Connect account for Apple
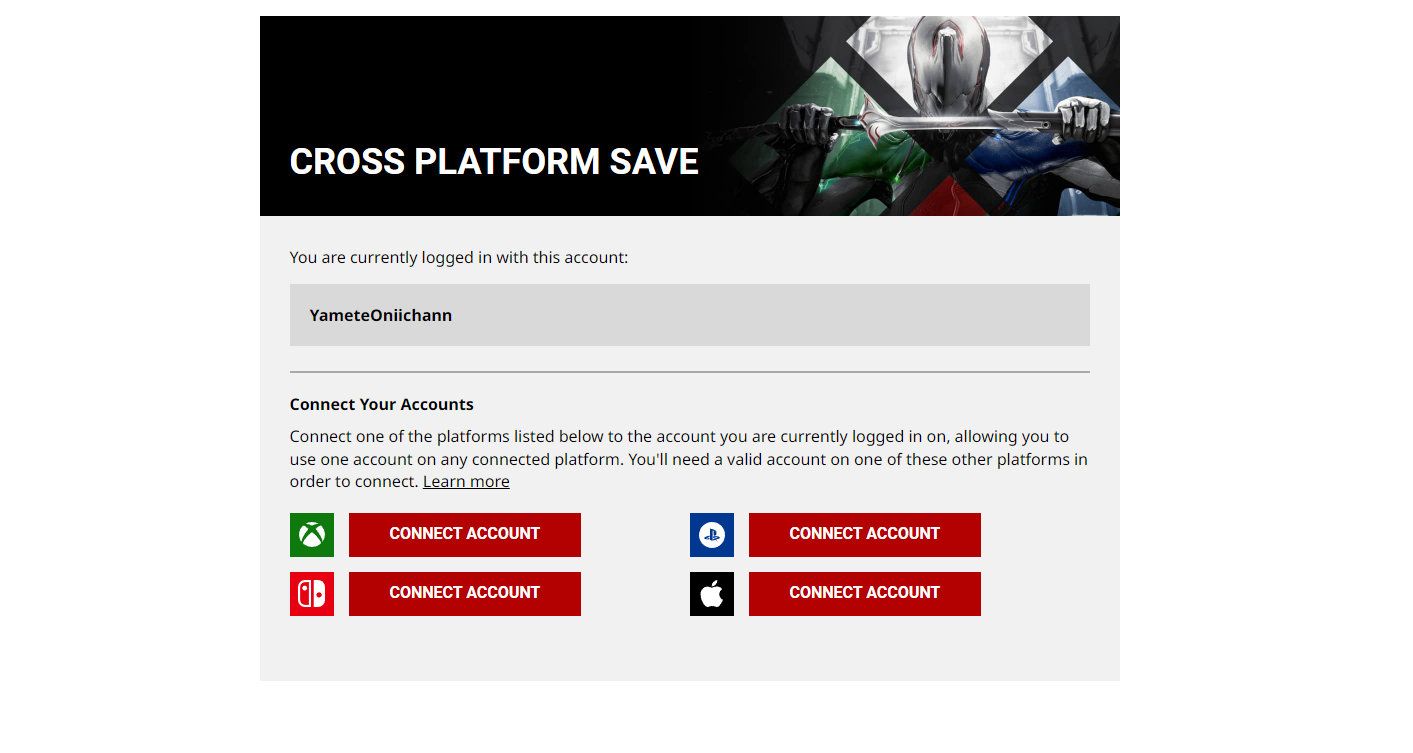This screenshot has width=1413, height=753. (865, 594)
